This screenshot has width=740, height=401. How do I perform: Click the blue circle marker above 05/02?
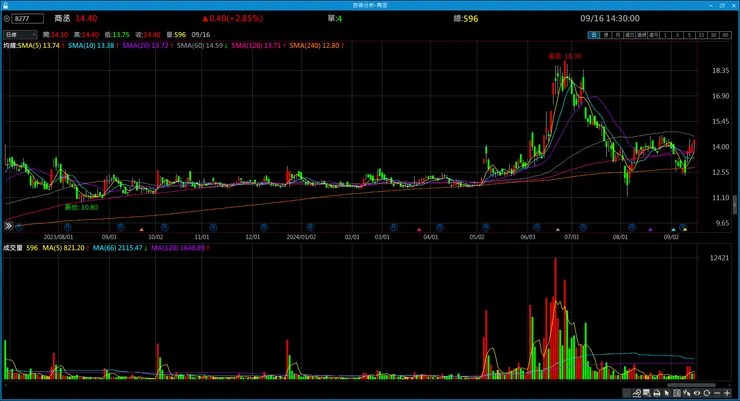click(486, 227)
